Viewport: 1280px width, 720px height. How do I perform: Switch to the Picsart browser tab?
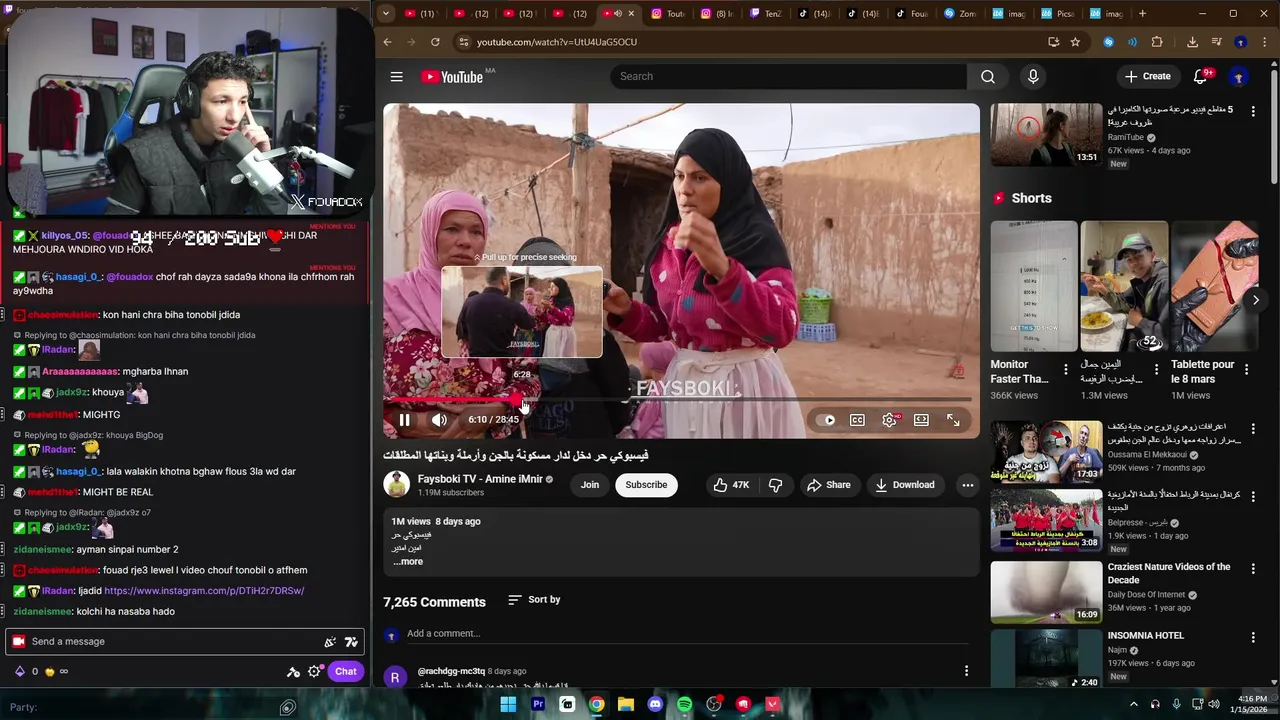[x=1058, y=14]
